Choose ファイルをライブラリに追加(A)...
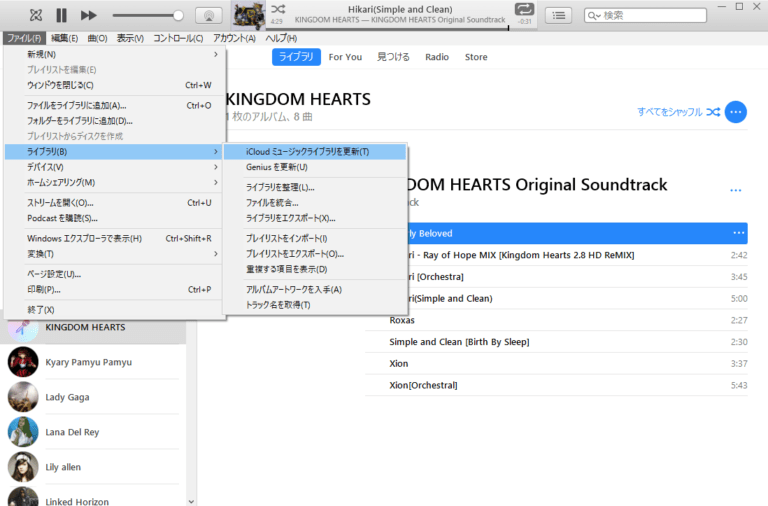768x506 pixels. point(115,105)
